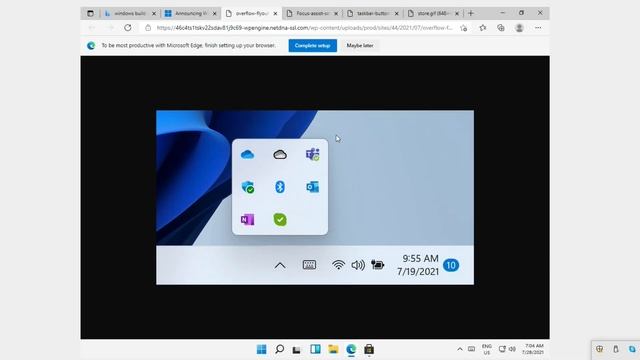
Task: Switch to the 'windows build' tab
Action: [130, 13]
